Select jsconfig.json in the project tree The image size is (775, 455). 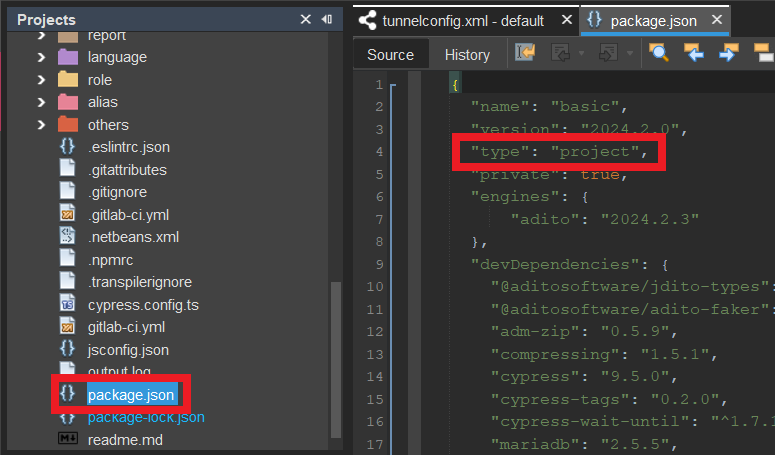click(x=128, y=349)
